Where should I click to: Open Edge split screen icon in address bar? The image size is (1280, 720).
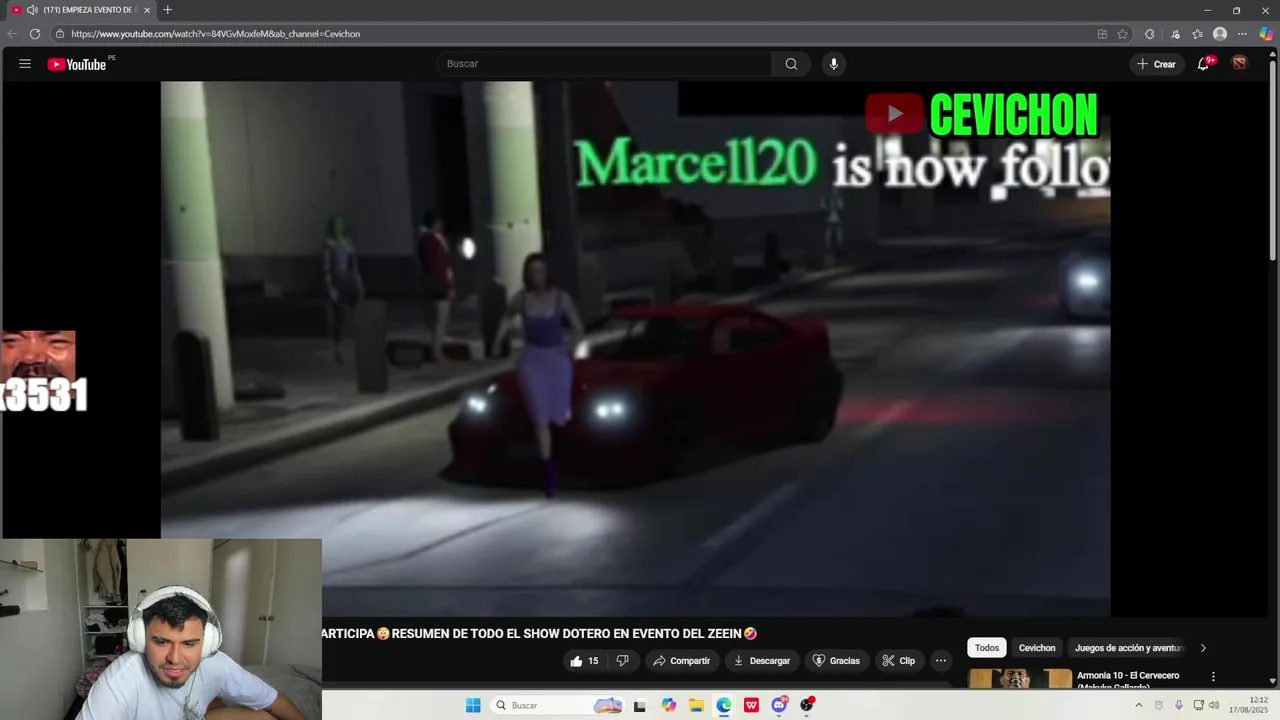[x=1102, y=34]
